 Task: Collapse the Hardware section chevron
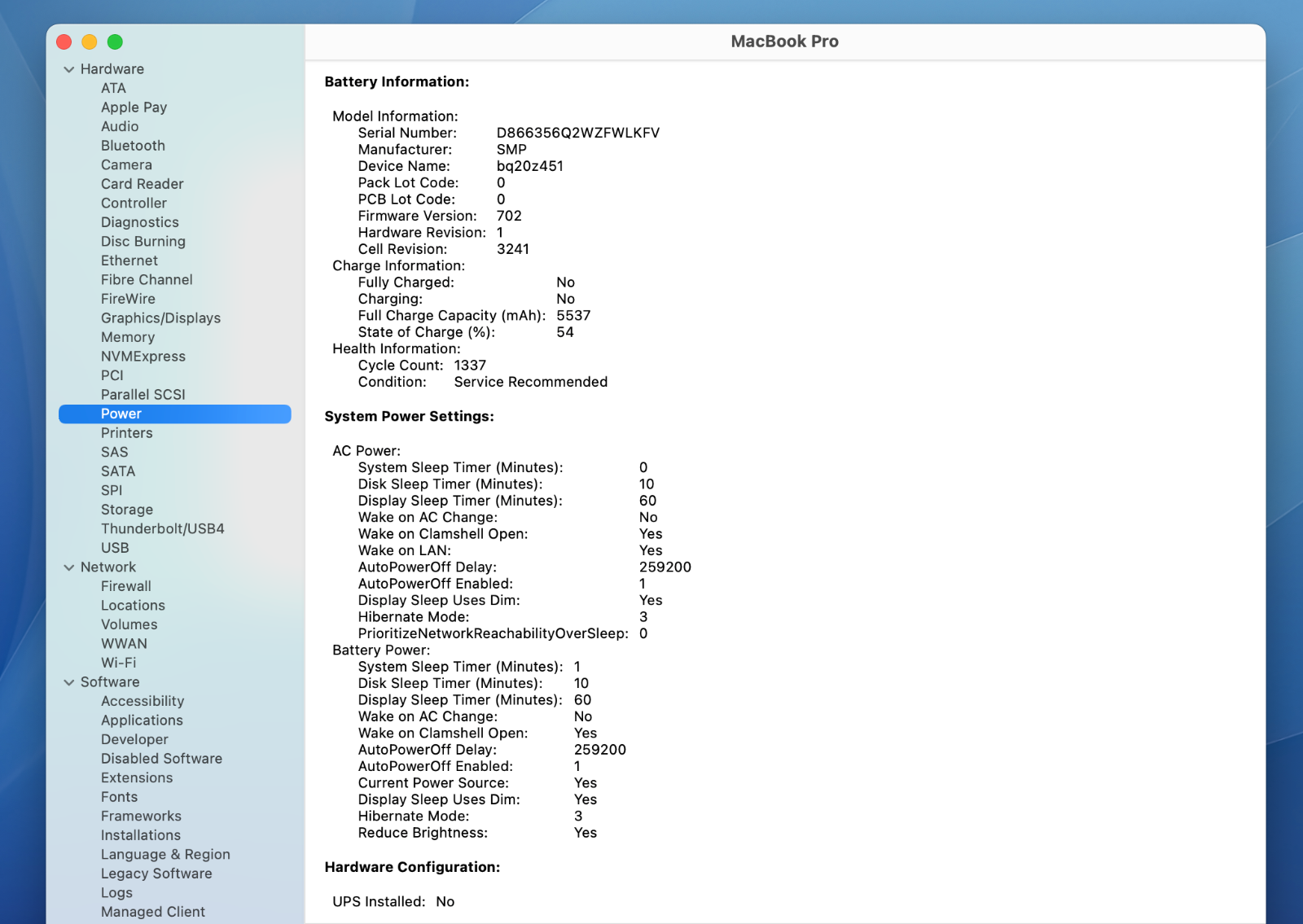tap(69, 69)
